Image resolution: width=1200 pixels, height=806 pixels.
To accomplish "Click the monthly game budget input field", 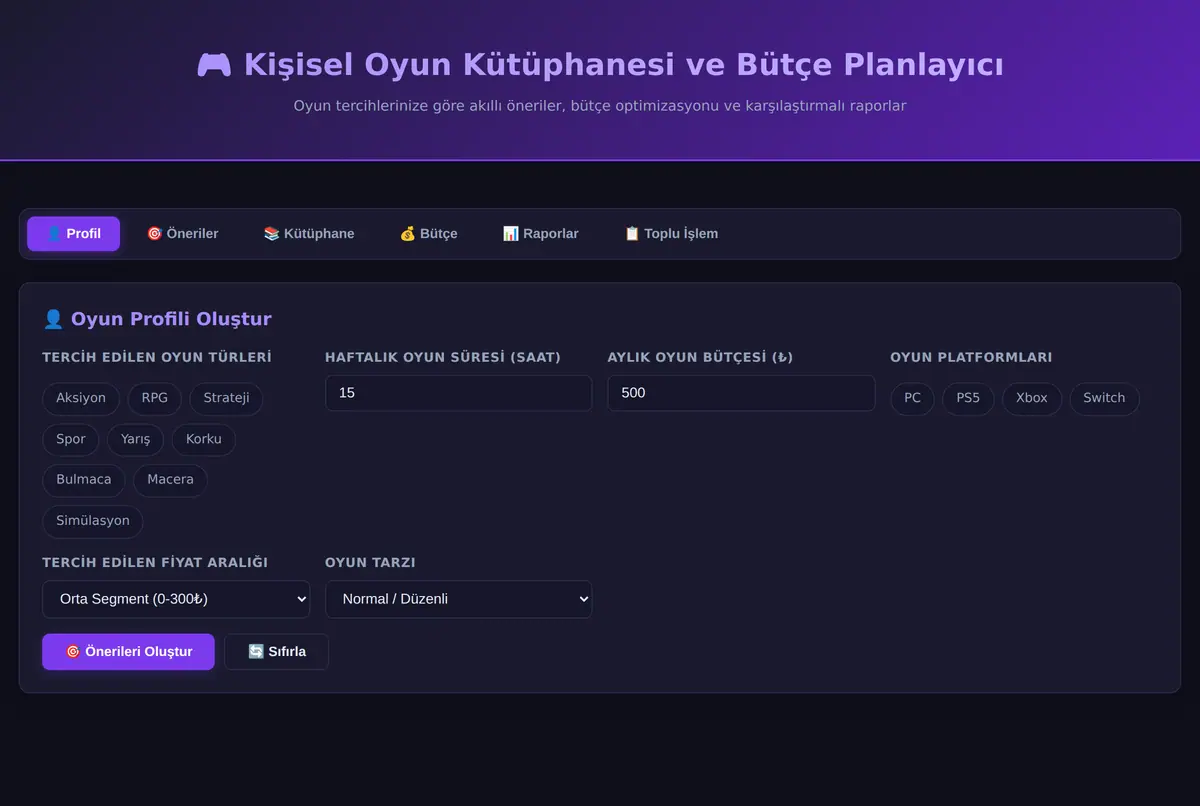I will coord(741,393).
